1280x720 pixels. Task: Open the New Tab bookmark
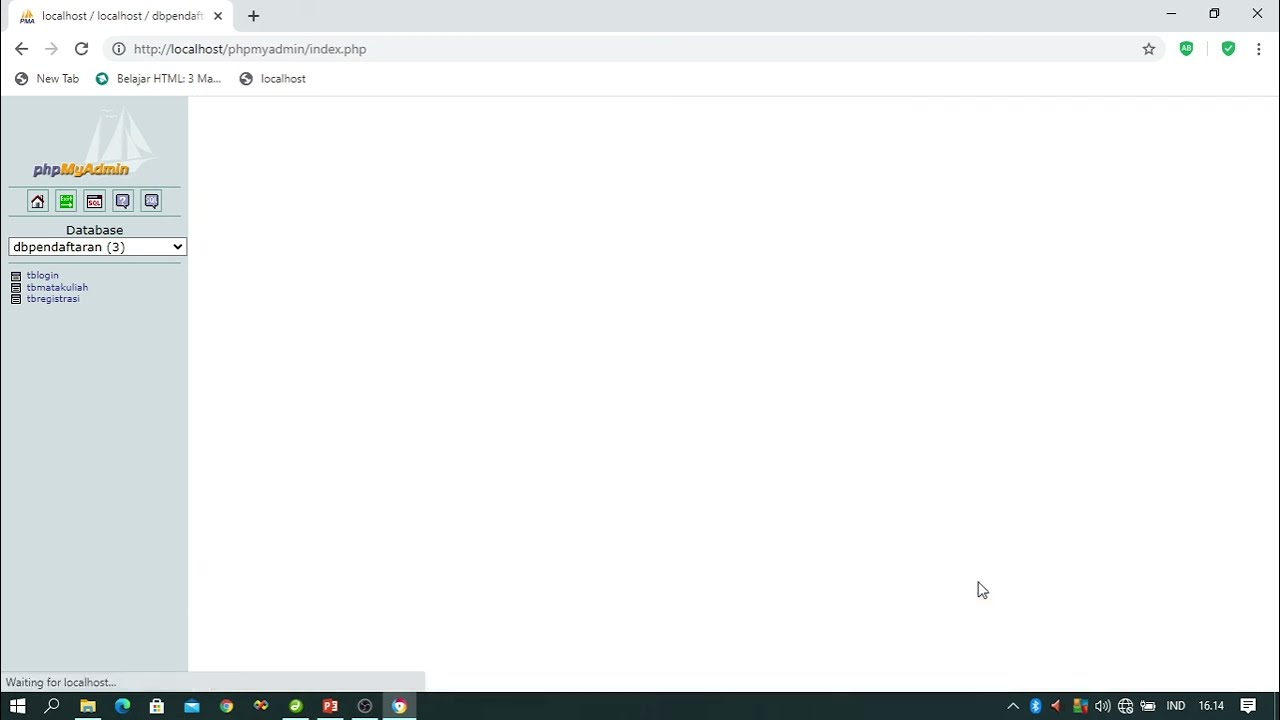[x=47, y=79]
